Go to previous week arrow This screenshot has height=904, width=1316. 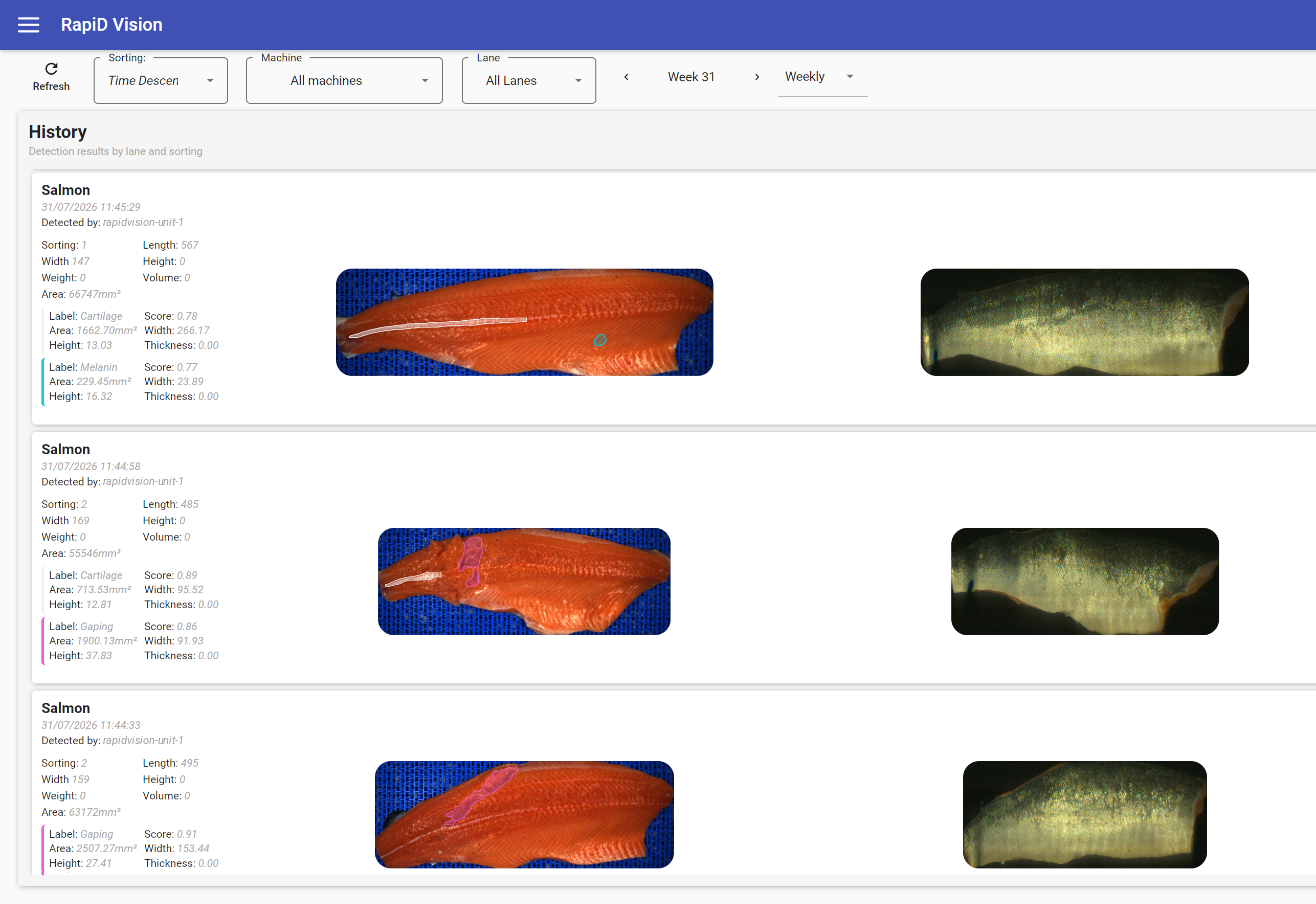(626, 77)
